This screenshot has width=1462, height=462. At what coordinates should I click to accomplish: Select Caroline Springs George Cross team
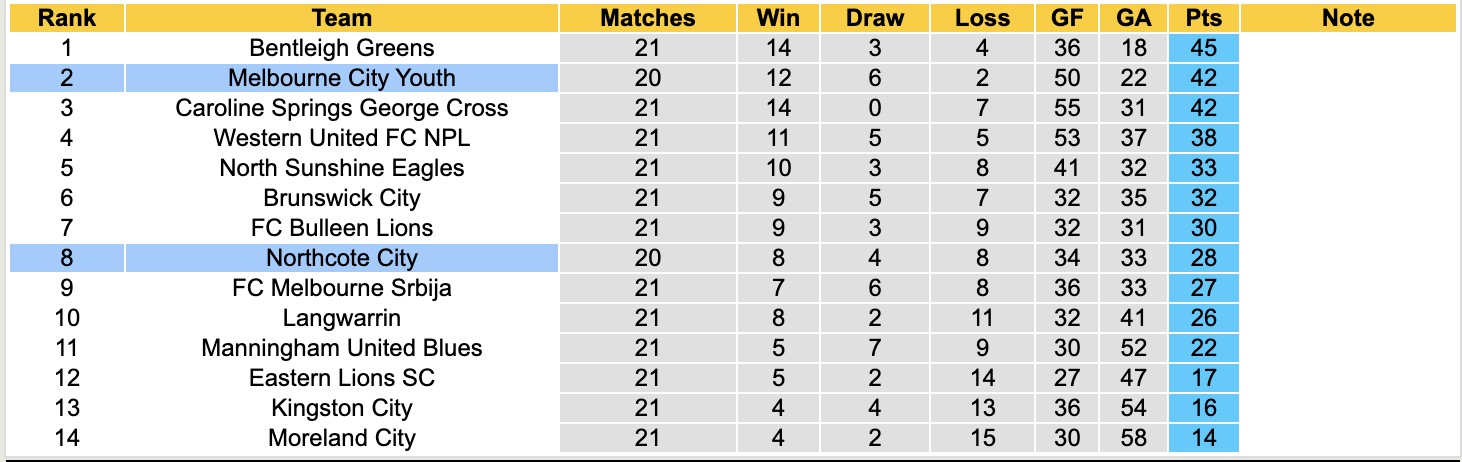click(x=342, y=108)
